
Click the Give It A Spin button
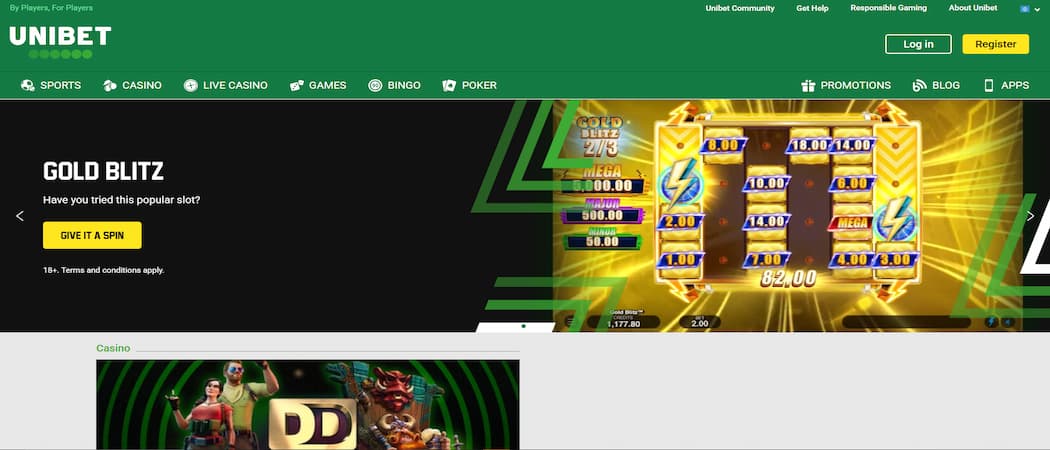click(92, 235)
